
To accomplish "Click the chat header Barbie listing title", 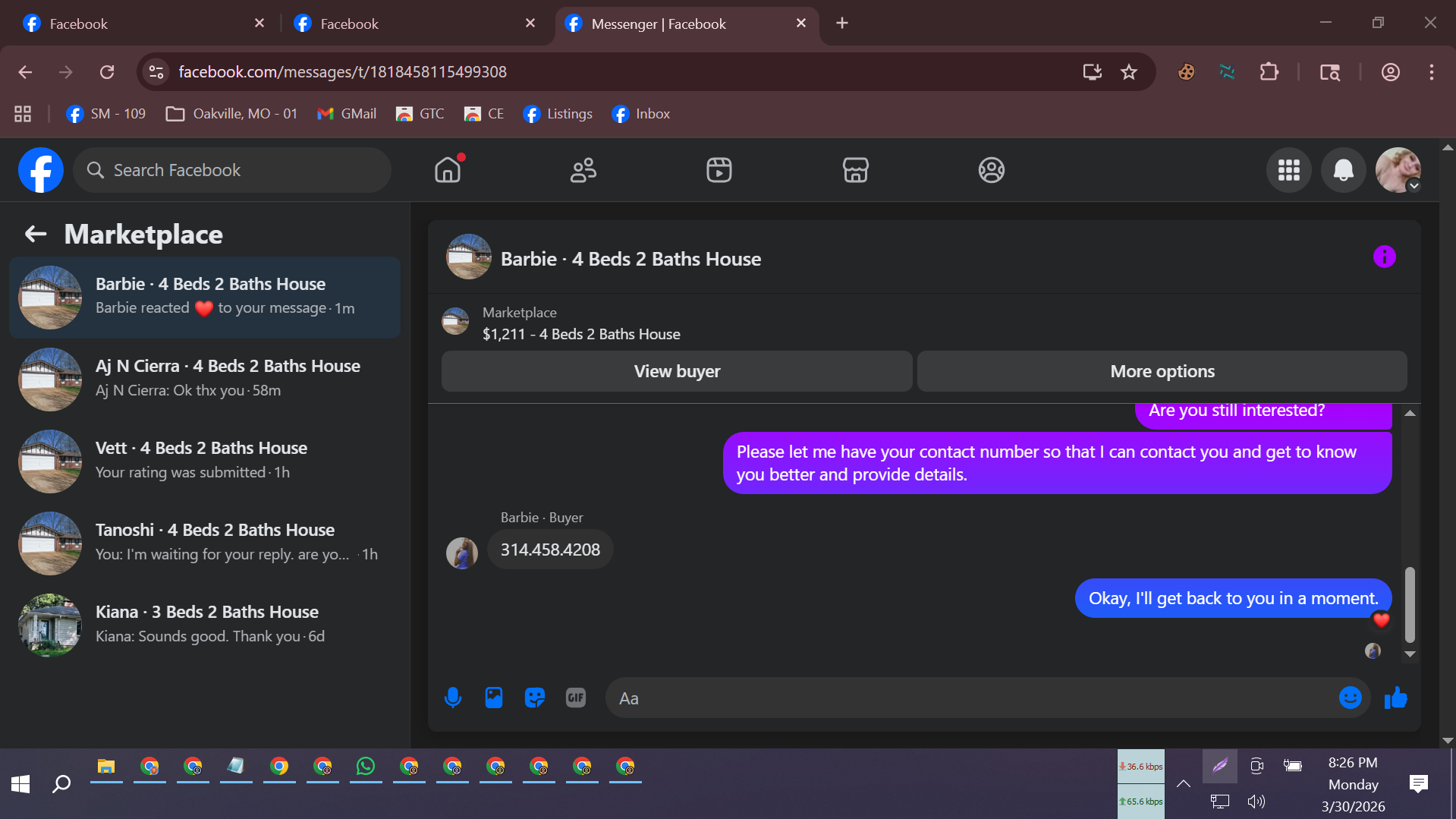I will (631, 259).
